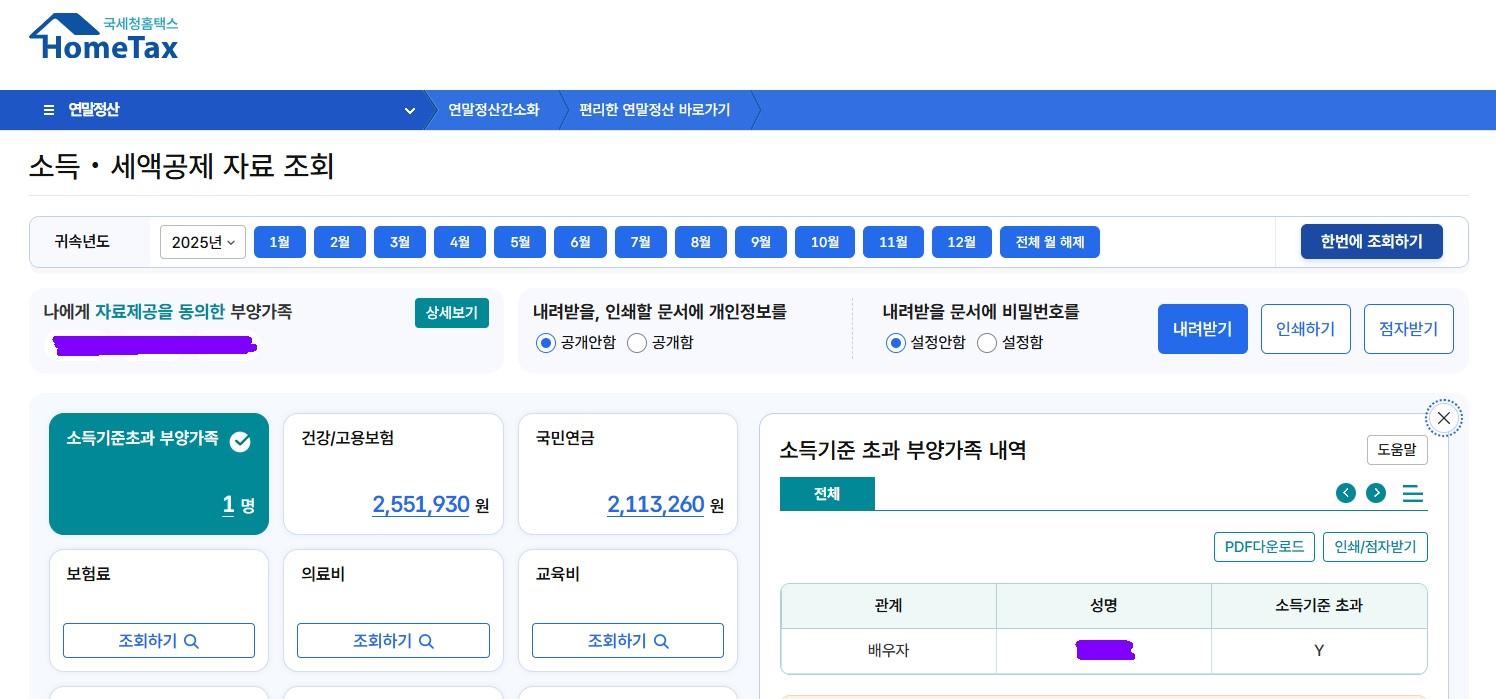Expand the 연말정산 navigation dropdown chevron
Image resolution: width=1496 pixels, height=699 pixels.
tap(410, 111)
